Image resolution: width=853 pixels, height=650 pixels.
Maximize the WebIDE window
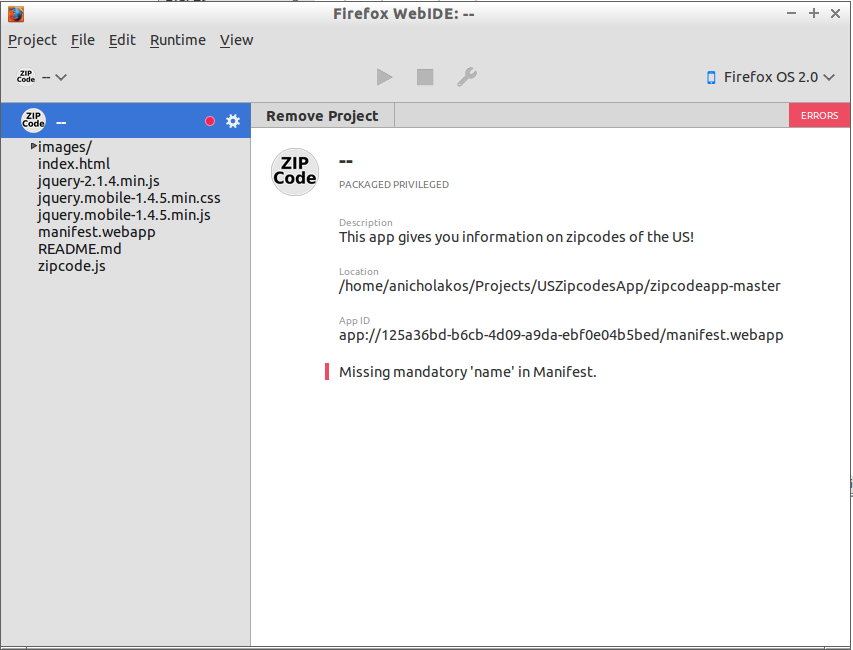814,13
